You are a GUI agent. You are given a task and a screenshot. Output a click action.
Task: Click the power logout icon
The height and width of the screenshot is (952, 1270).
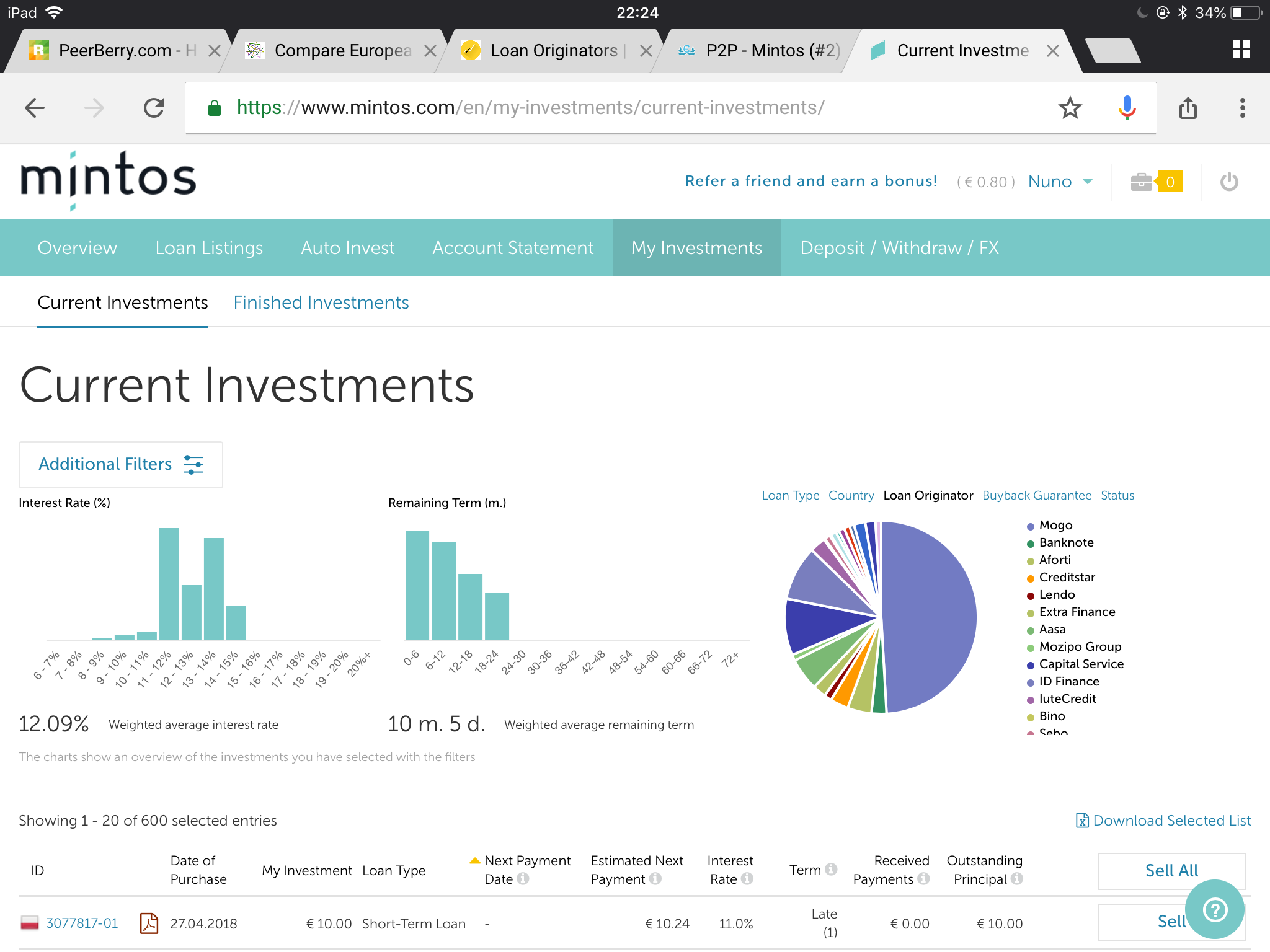coord(1228,182)
